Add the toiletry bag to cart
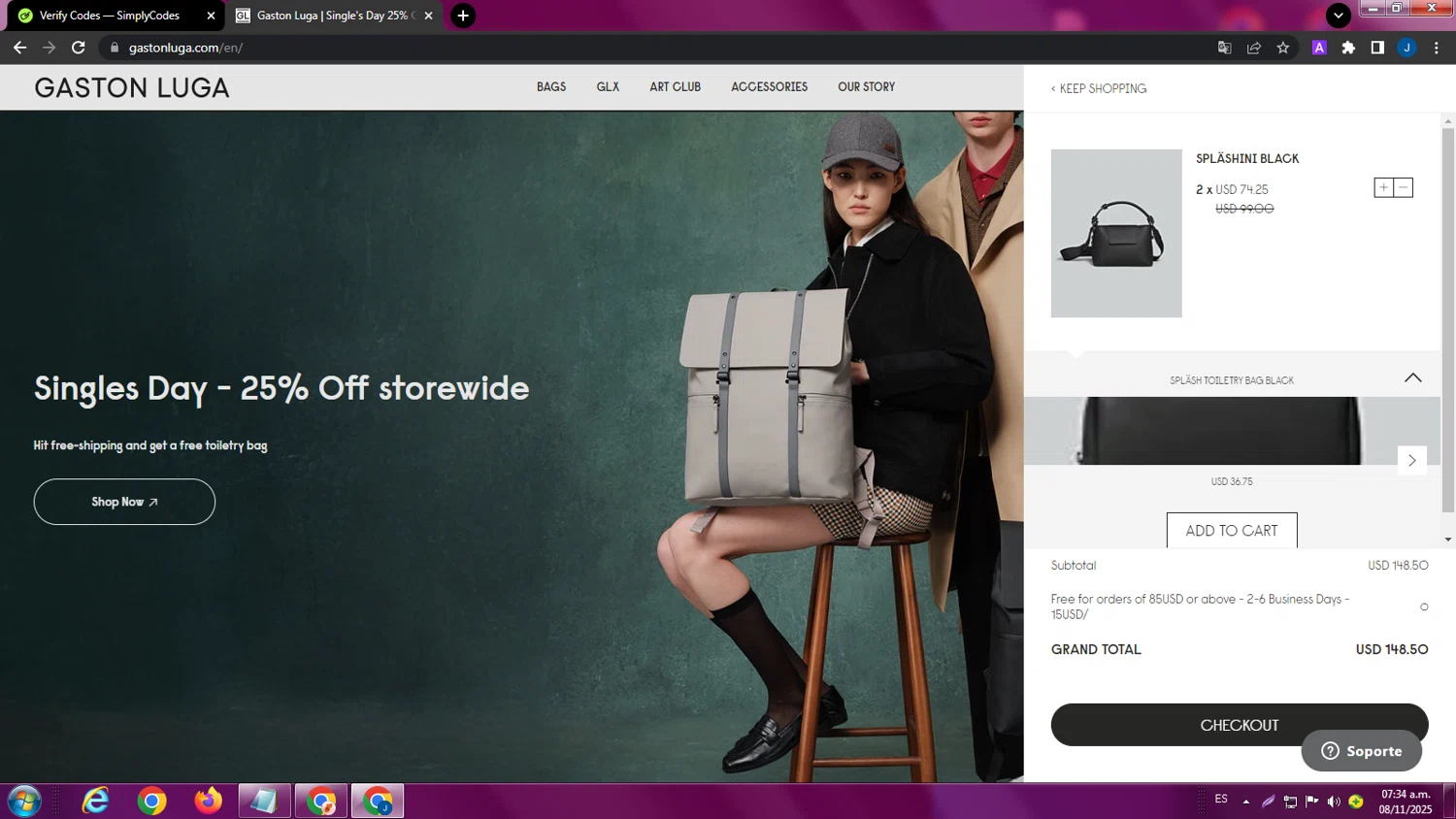This screenshot has width=1456, height=819. (x=1232, y=531)
